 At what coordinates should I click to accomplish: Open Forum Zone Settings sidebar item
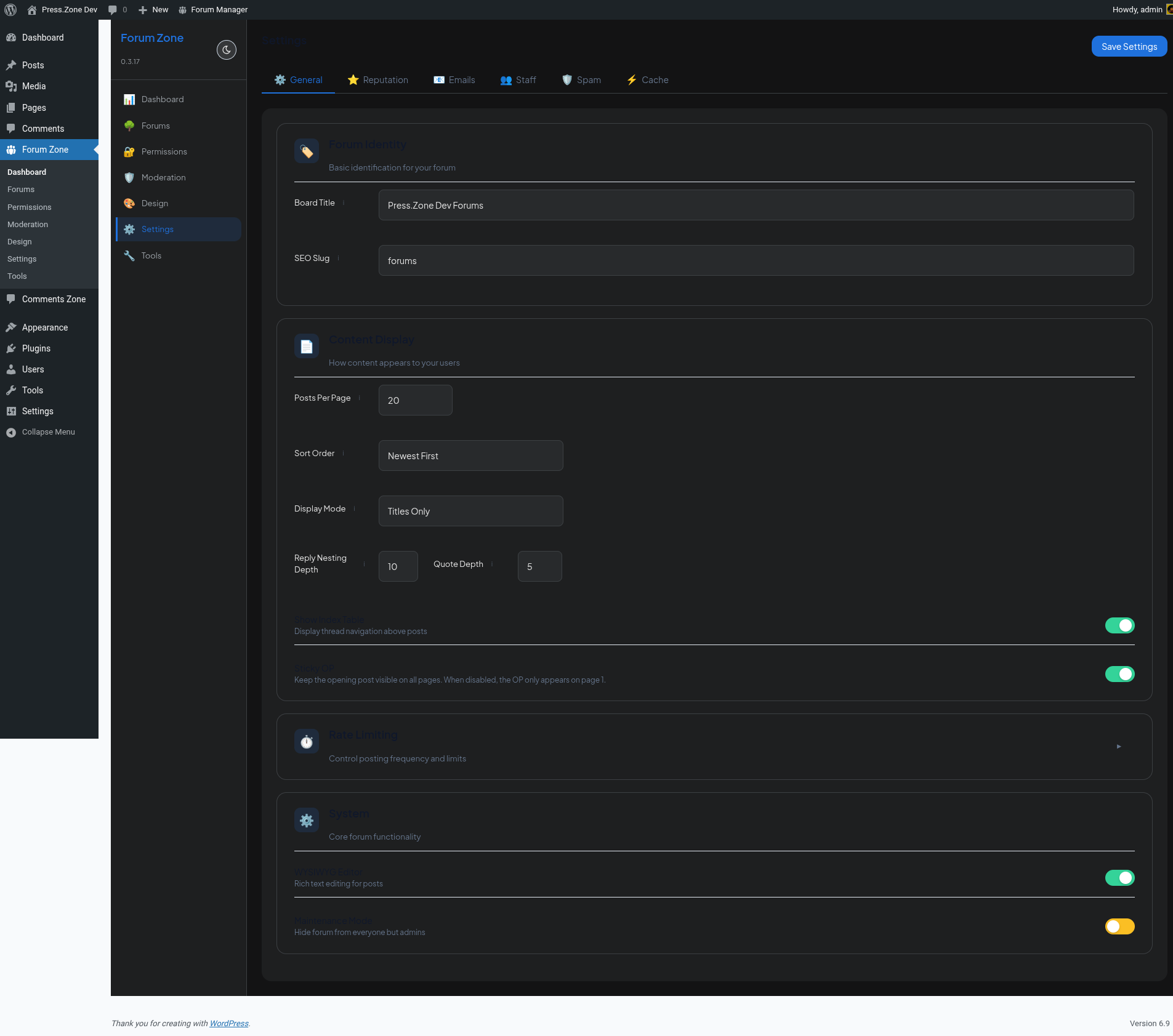coord(179,229)
